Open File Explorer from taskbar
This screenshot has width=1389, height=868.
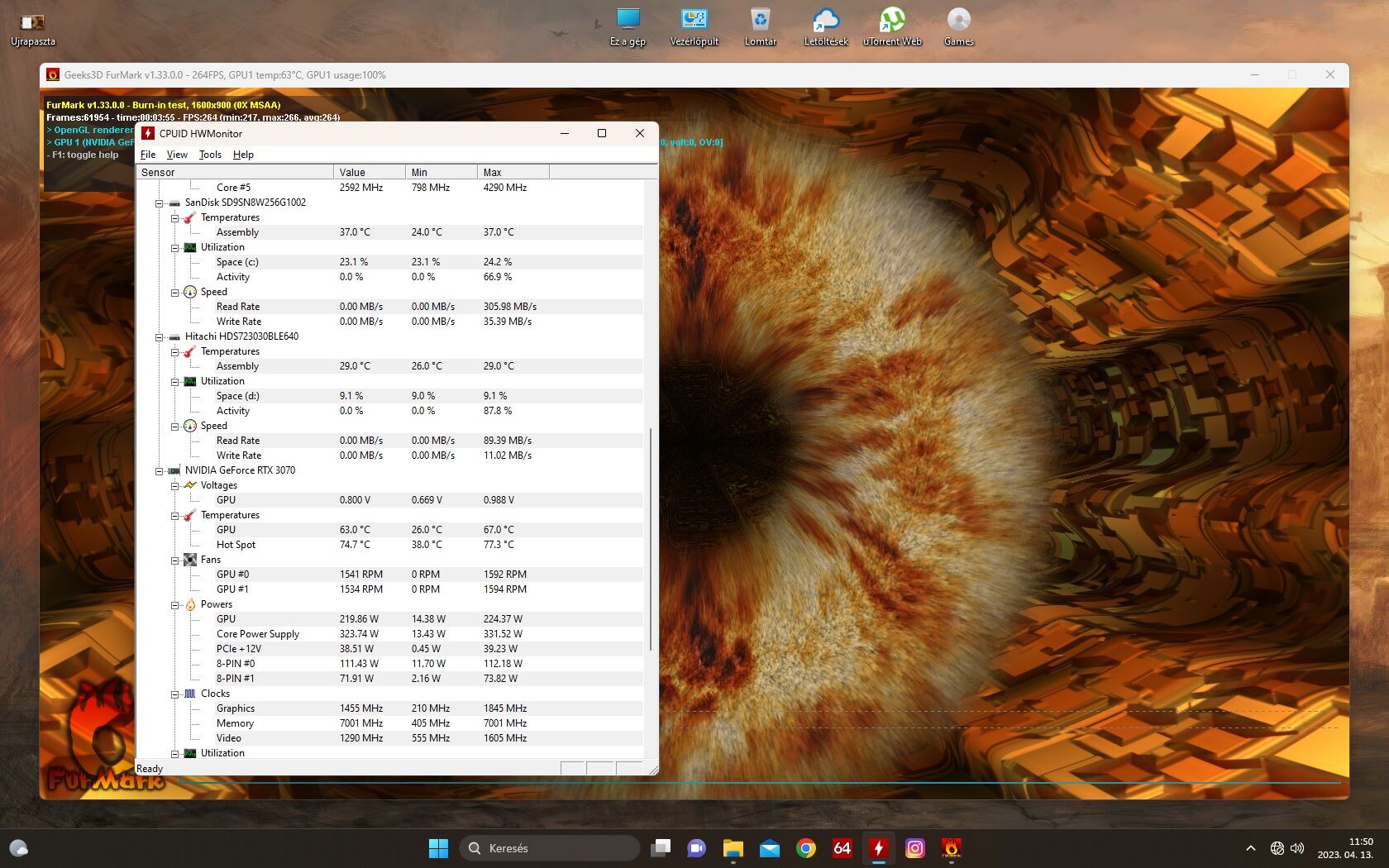click(x=733, y=848)
